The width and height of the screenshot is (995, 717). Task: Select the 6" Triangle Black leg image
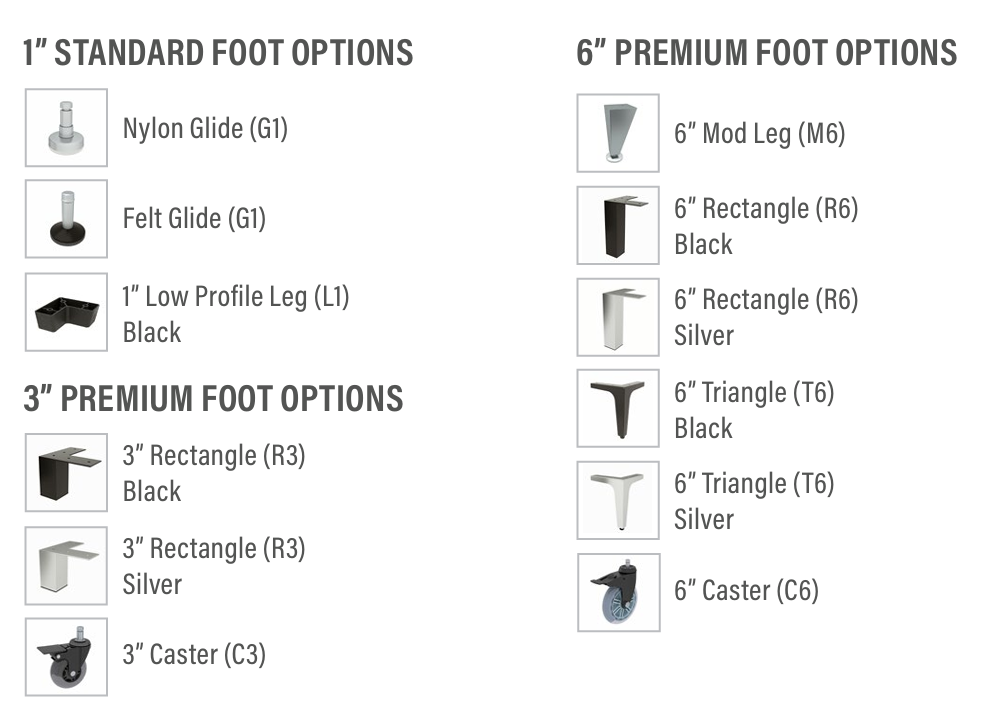click(x=618, y=409)
